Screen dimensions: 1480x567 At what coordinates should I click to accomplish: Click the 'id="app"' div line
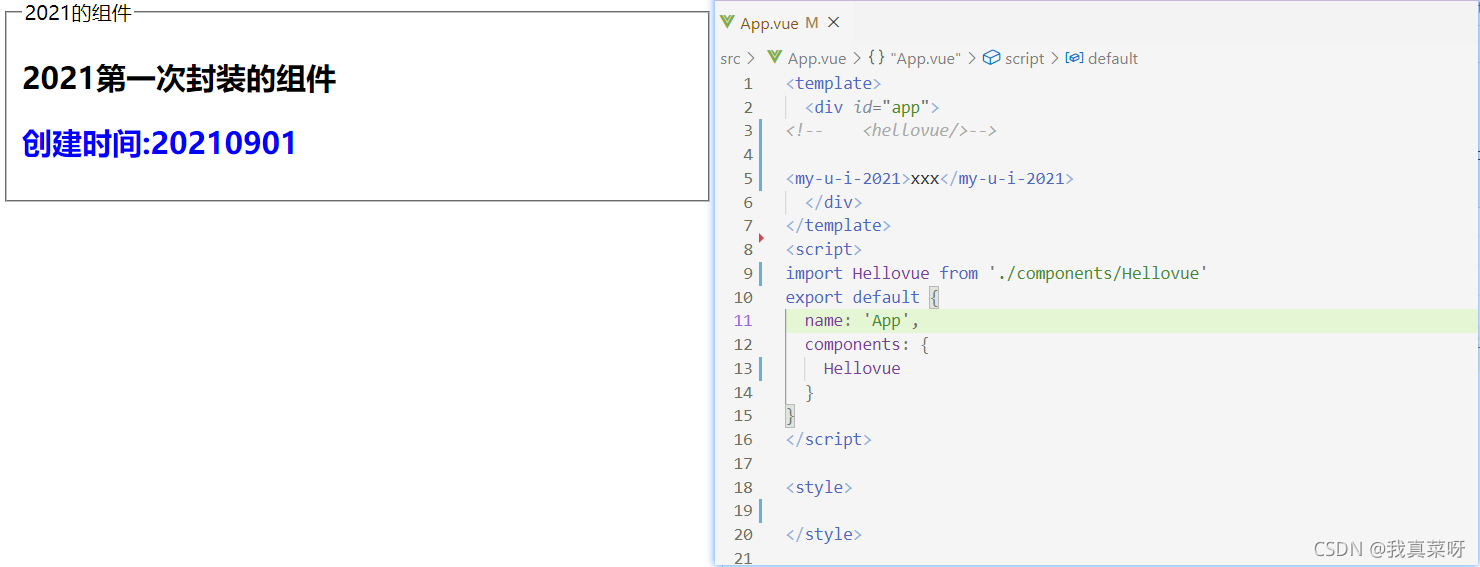(x=872, y=108)
